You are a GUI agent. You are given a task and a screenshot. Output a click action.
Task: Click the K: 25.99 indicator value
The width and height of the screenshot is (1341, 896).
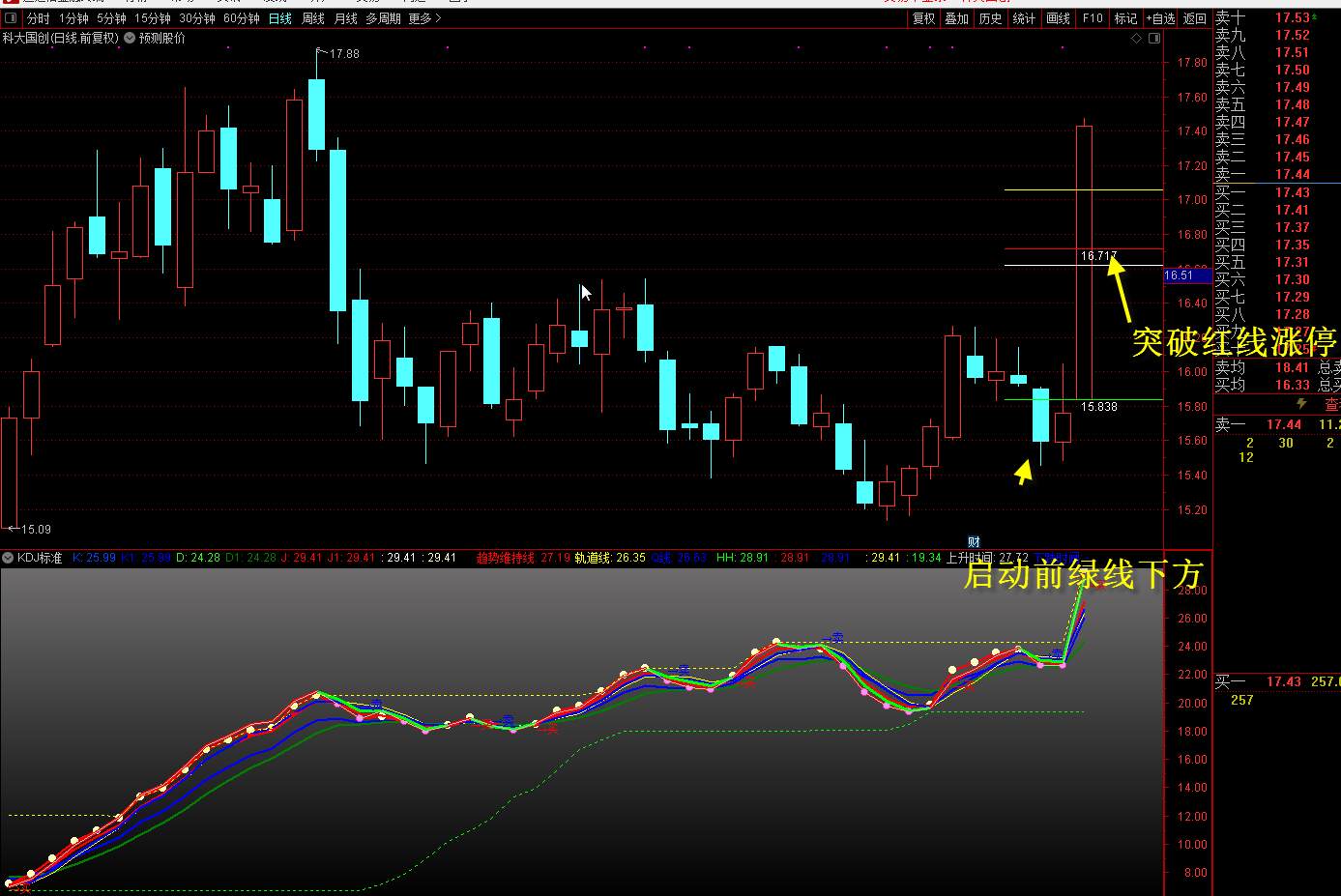point(94,558)
